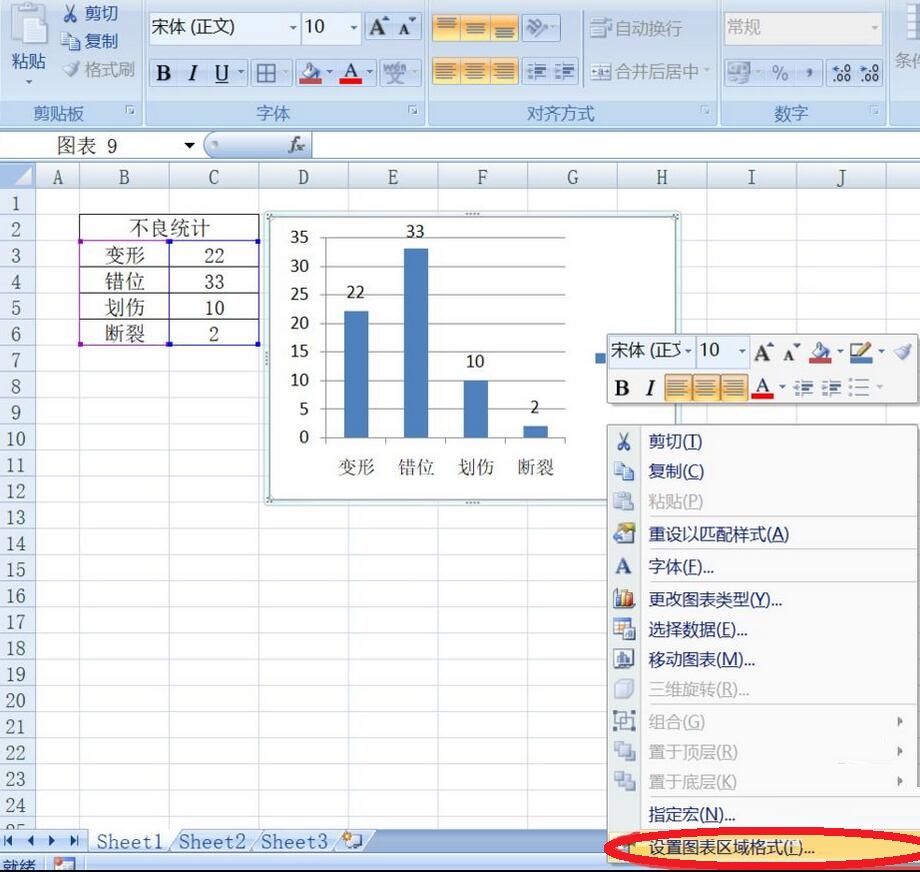Open the clipboard group dialog launcher
The width and height of the screenshot is (920, 872).
pyautogui.click(x=130, y=110)
